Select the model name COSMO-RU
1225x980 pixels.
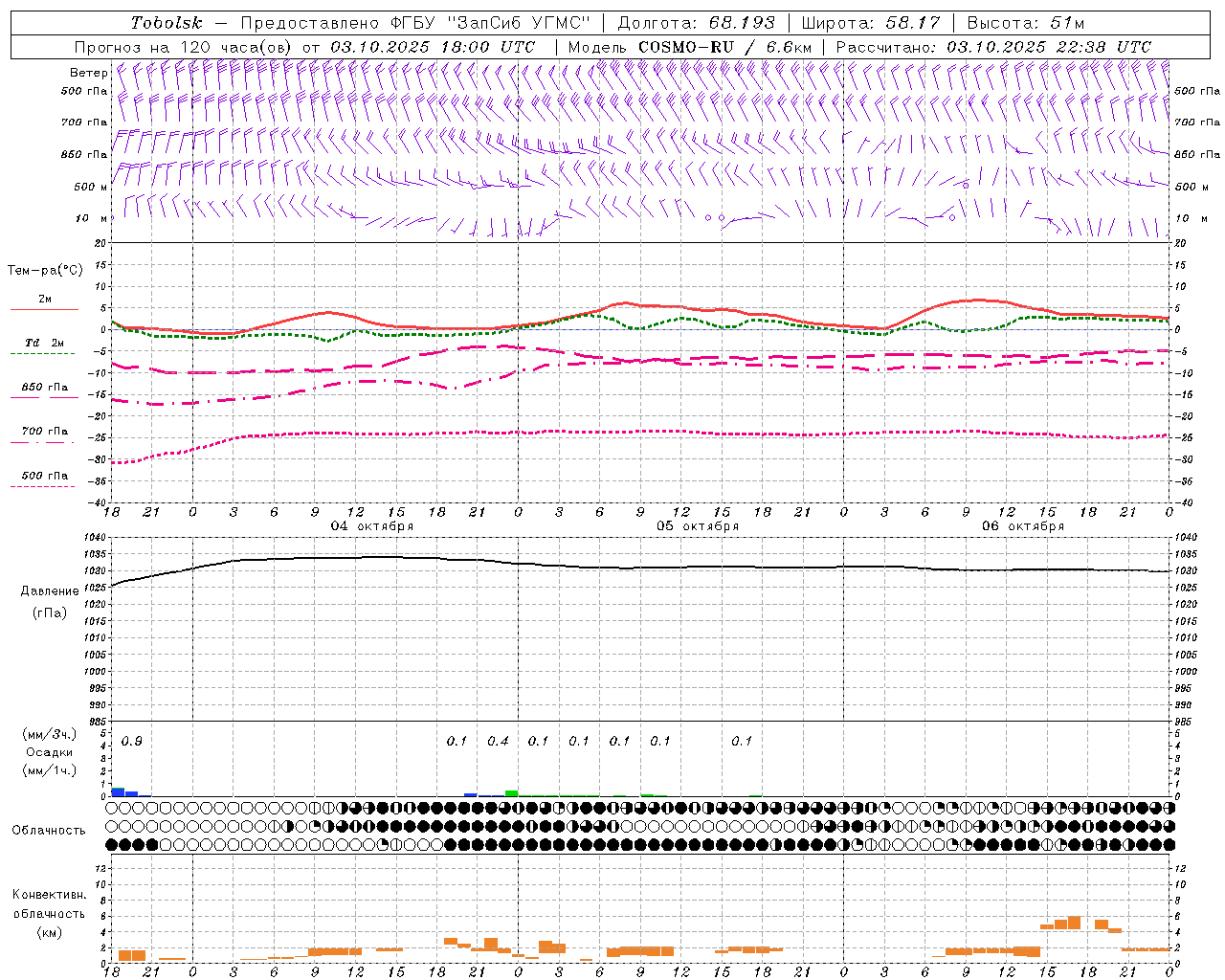coord(685,47)
